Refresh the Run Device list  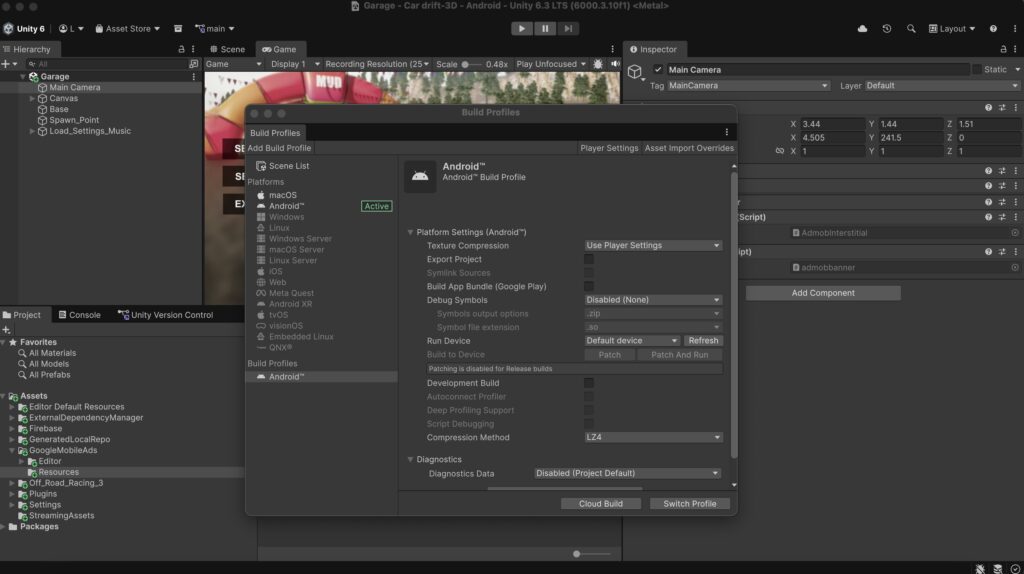(x=703, y=341)
